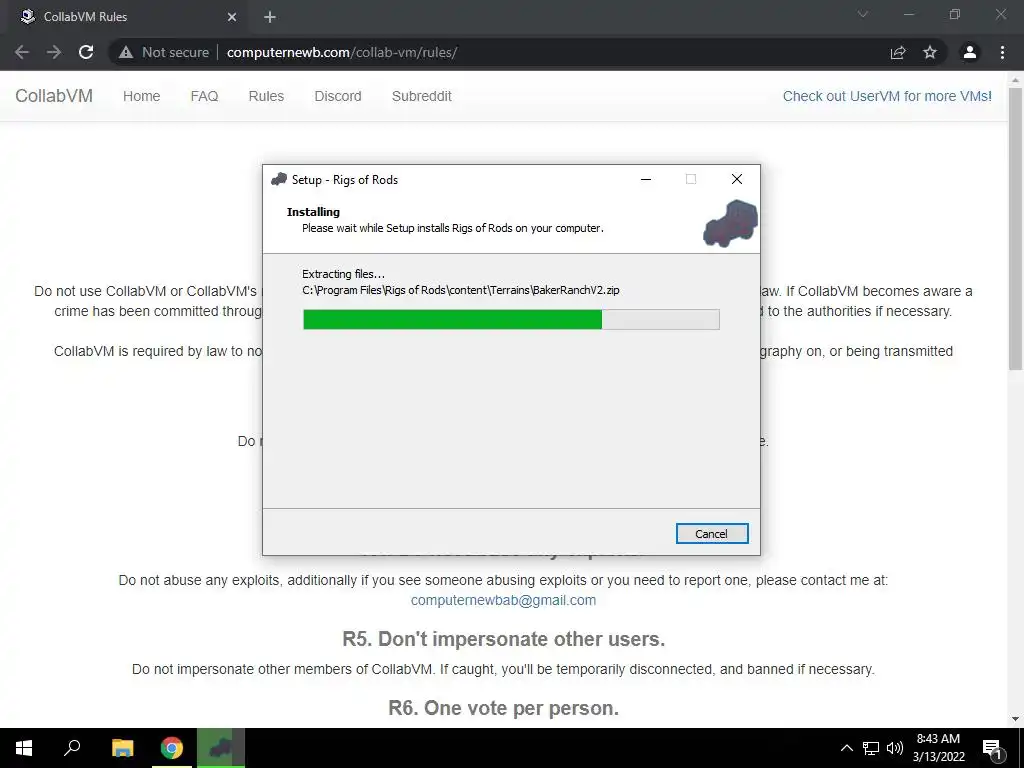The image size is (1024, 768).
Task: Click the BakerRanchV2.zip file path text
Action: tap(460, 290)
